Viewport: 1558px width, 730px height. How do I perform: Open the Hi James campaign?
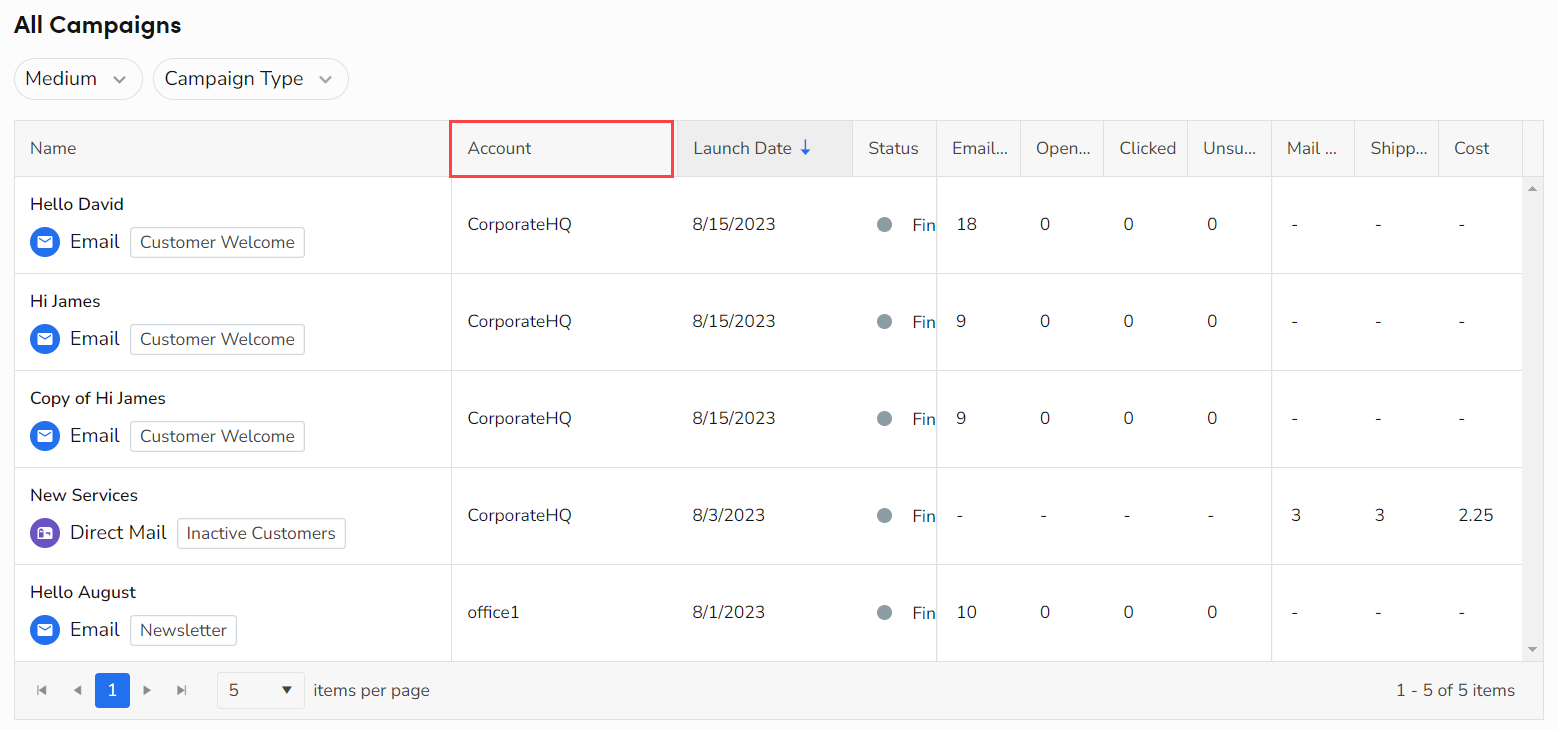click(65, 301)
